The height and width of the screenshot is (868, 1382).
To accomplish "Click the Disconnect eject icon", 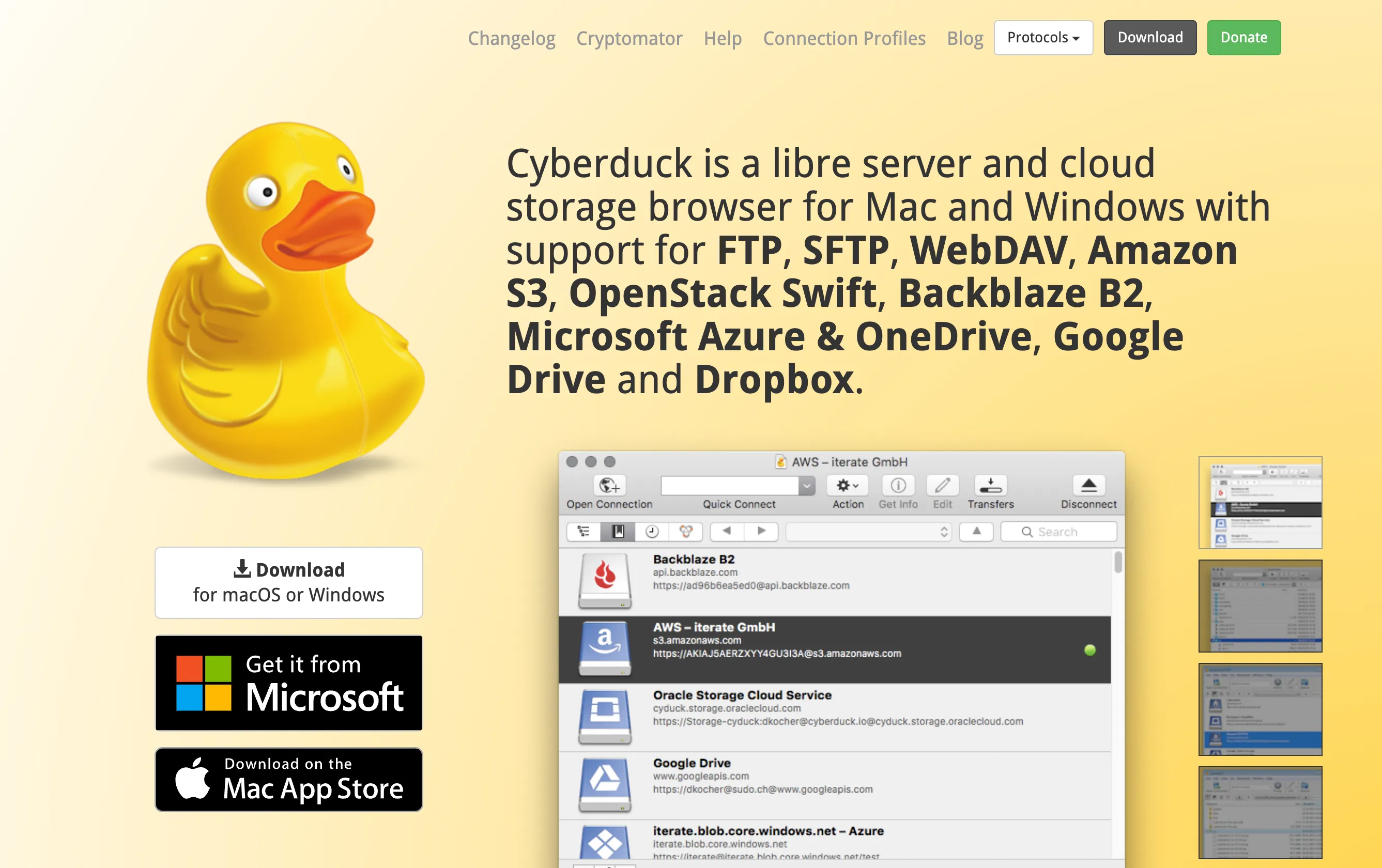I will pyautogui.click(x=1088, y=485).
